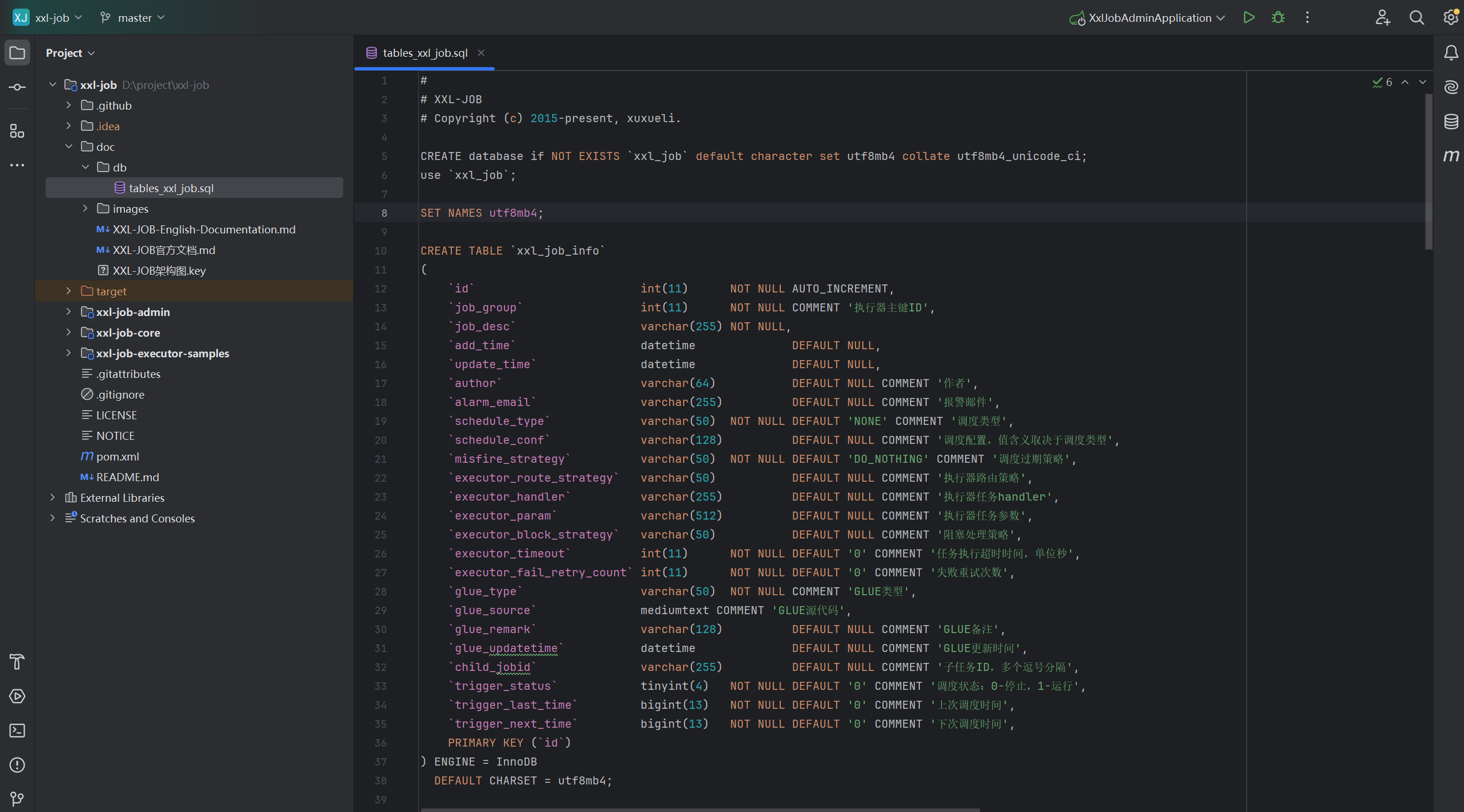Collapse the db folder
This screenshot has width=1464, height=812.
point(85,167)
